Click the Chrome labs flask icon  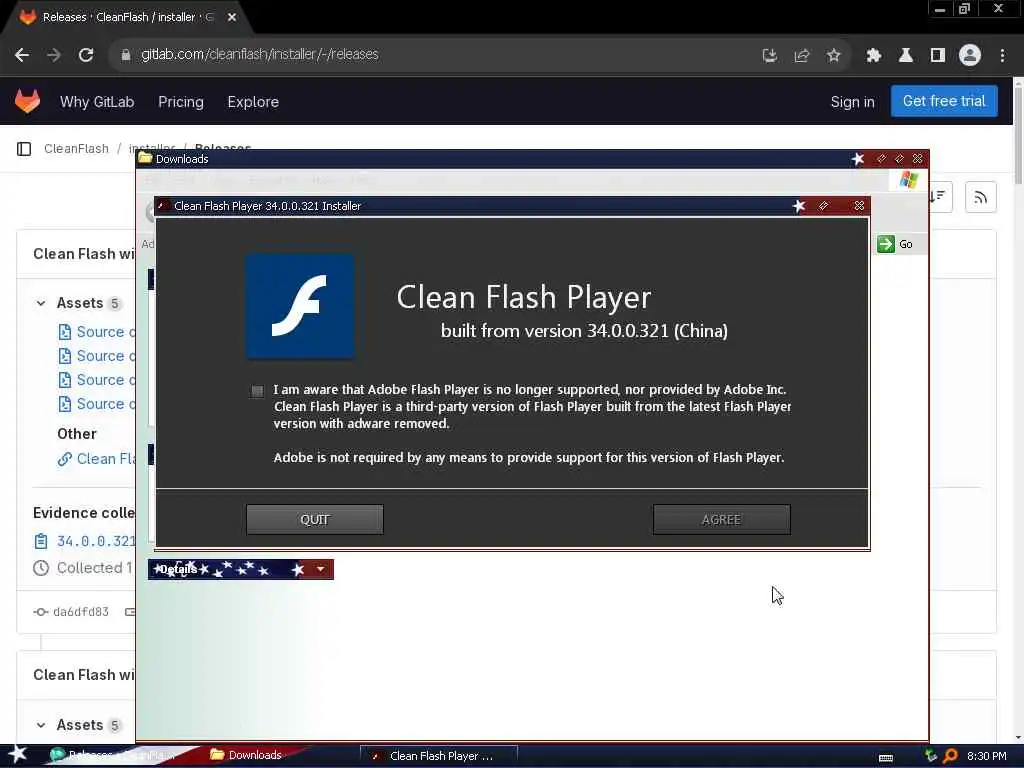(x=906, y=56)
